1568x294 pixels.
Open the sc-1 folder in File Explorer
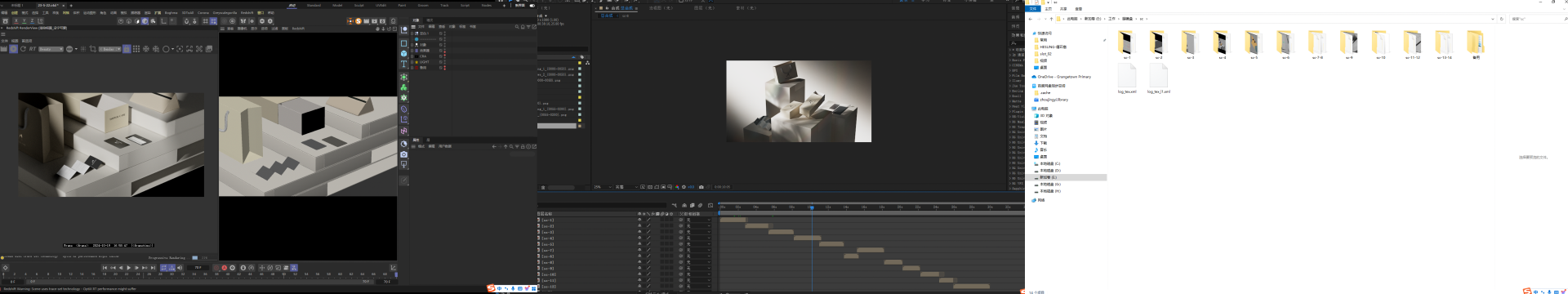click(1127, 44)
